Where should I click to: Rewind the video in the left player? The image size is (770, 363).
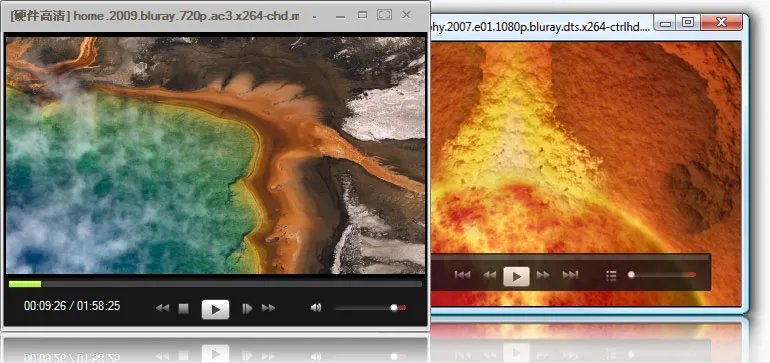point(162,308)
